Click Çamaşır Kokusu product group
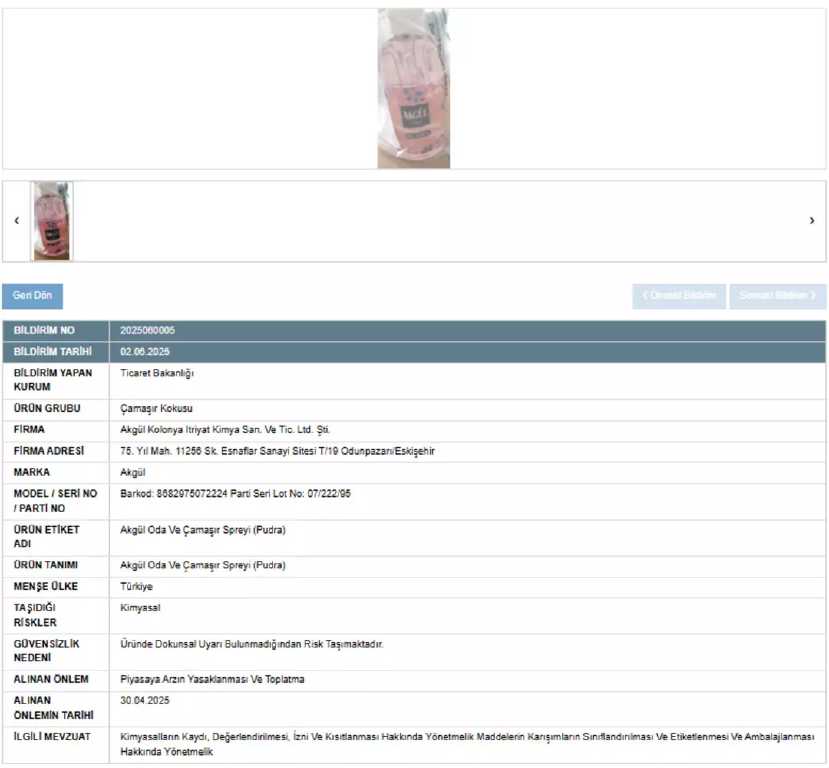The width and height of the screenshot is (829, 768). (156, 409)
